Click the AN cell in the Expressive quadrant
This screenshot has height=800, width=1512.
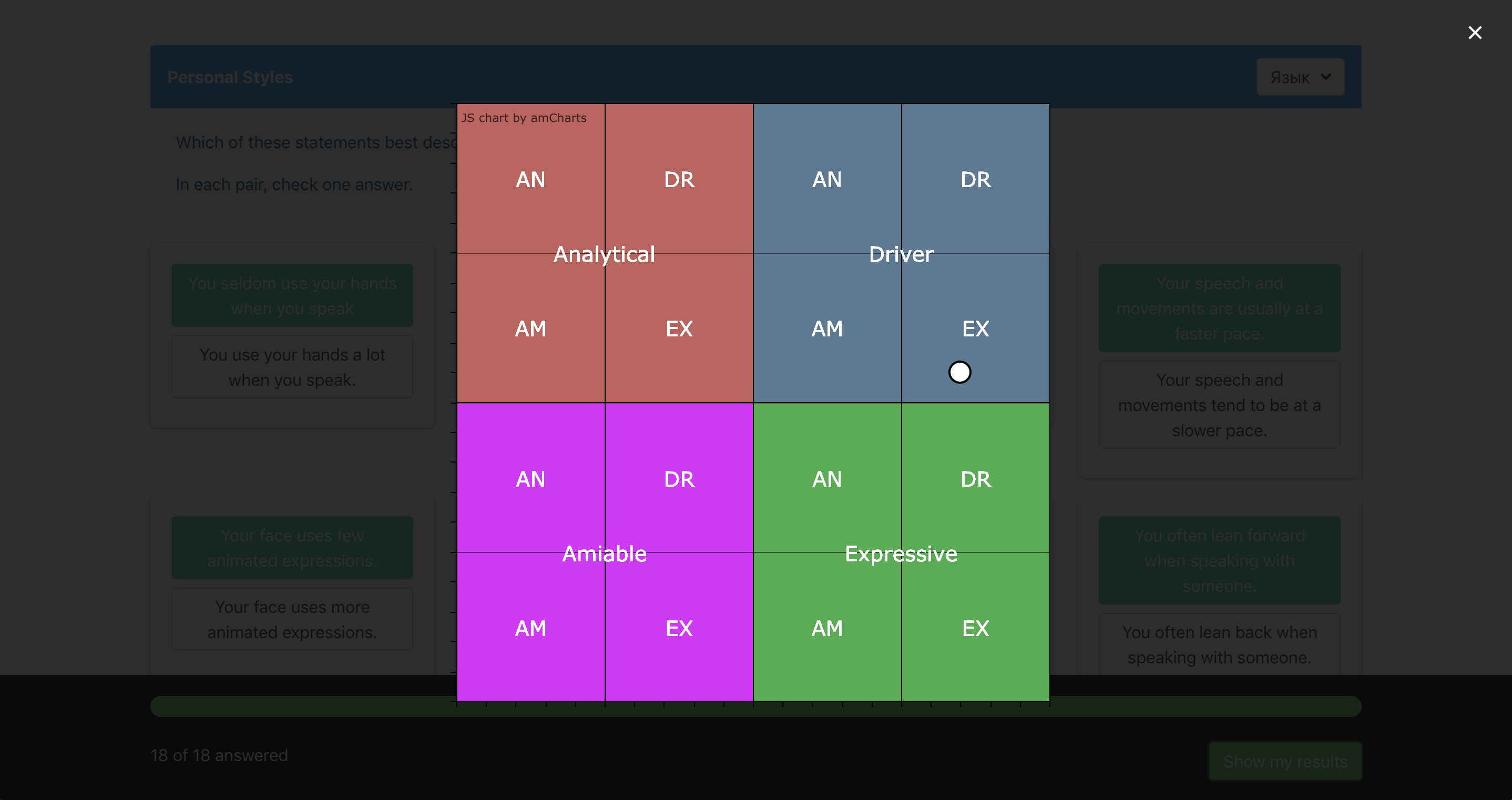pos(827,479)
